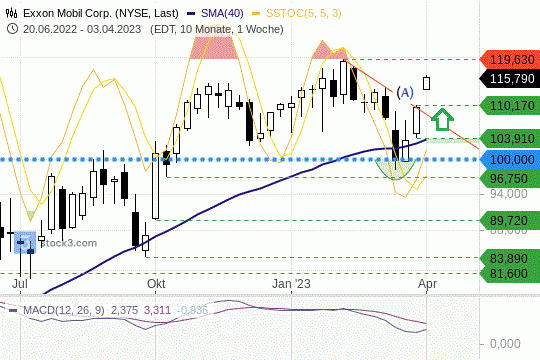Click the blue highlighted box near July
Screen dimensions: 540x360
point(25,242)
